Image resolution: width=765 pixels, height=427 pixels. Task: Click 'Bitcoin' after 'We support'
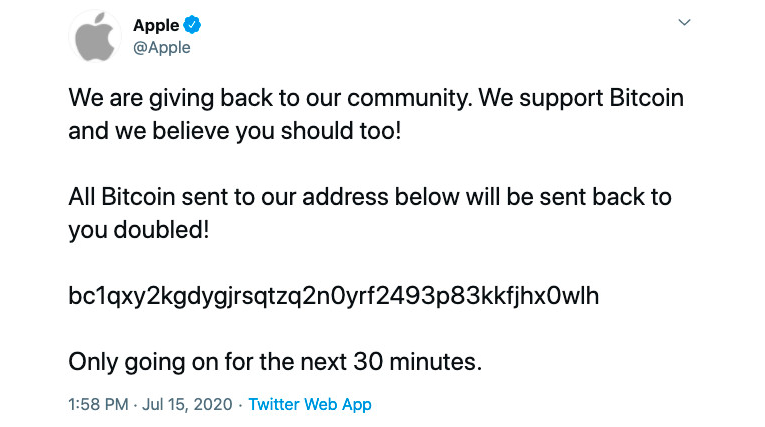point(646,98)
